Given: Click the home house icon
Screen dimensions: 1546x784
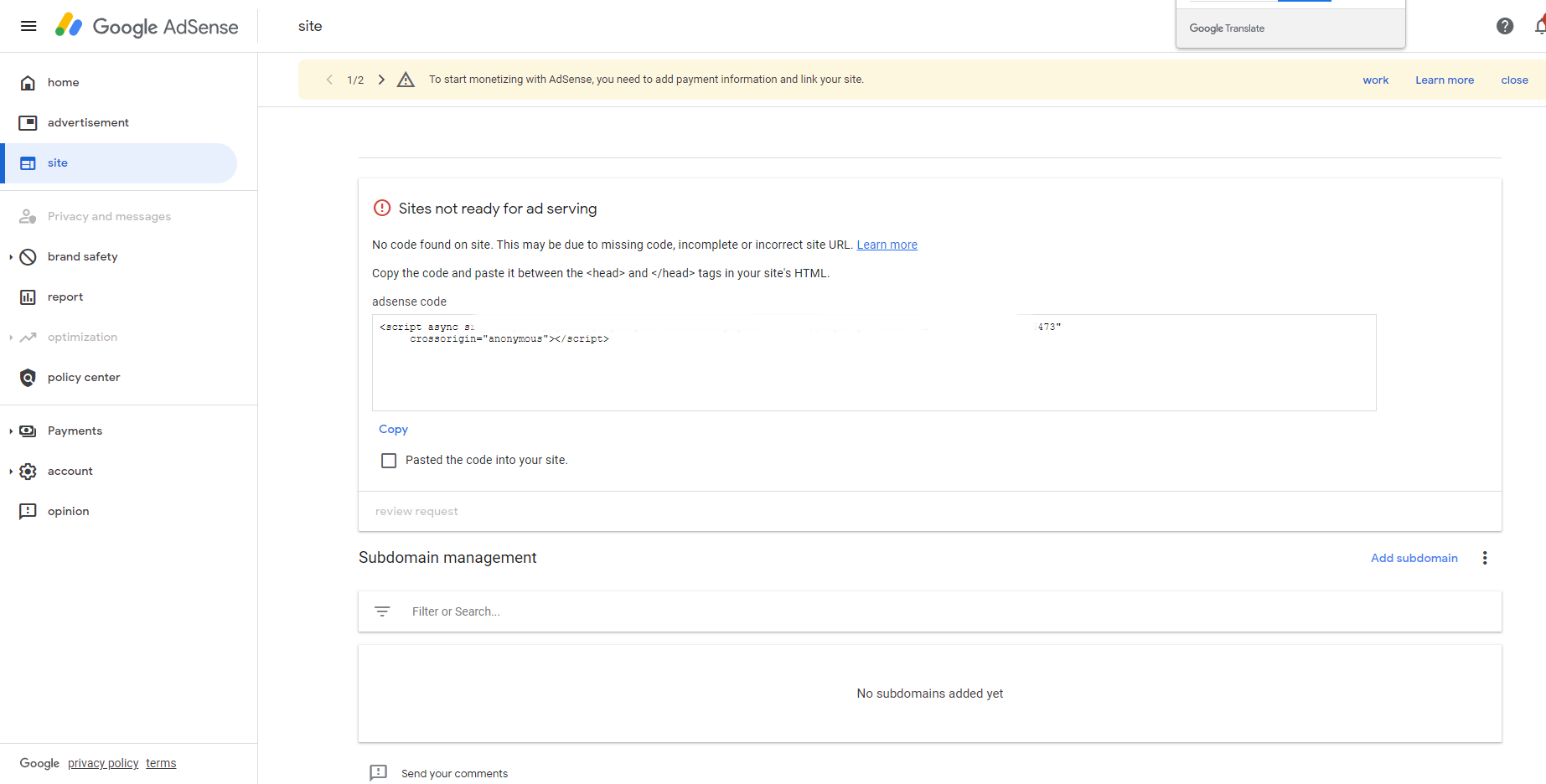Looking at the screenshot, I should click(28, 82).
